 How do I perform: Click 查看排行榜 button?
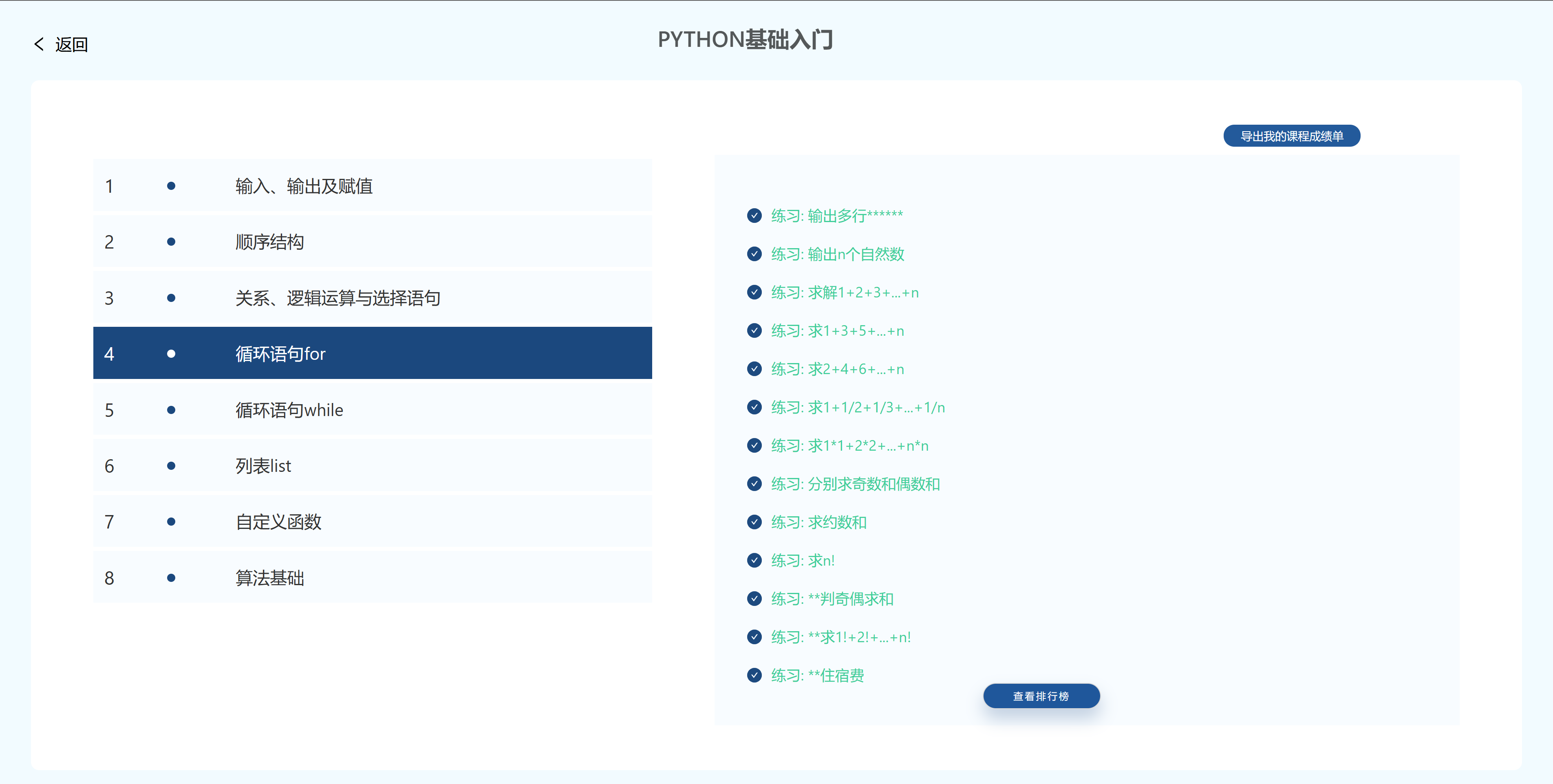coord(1041,696)
